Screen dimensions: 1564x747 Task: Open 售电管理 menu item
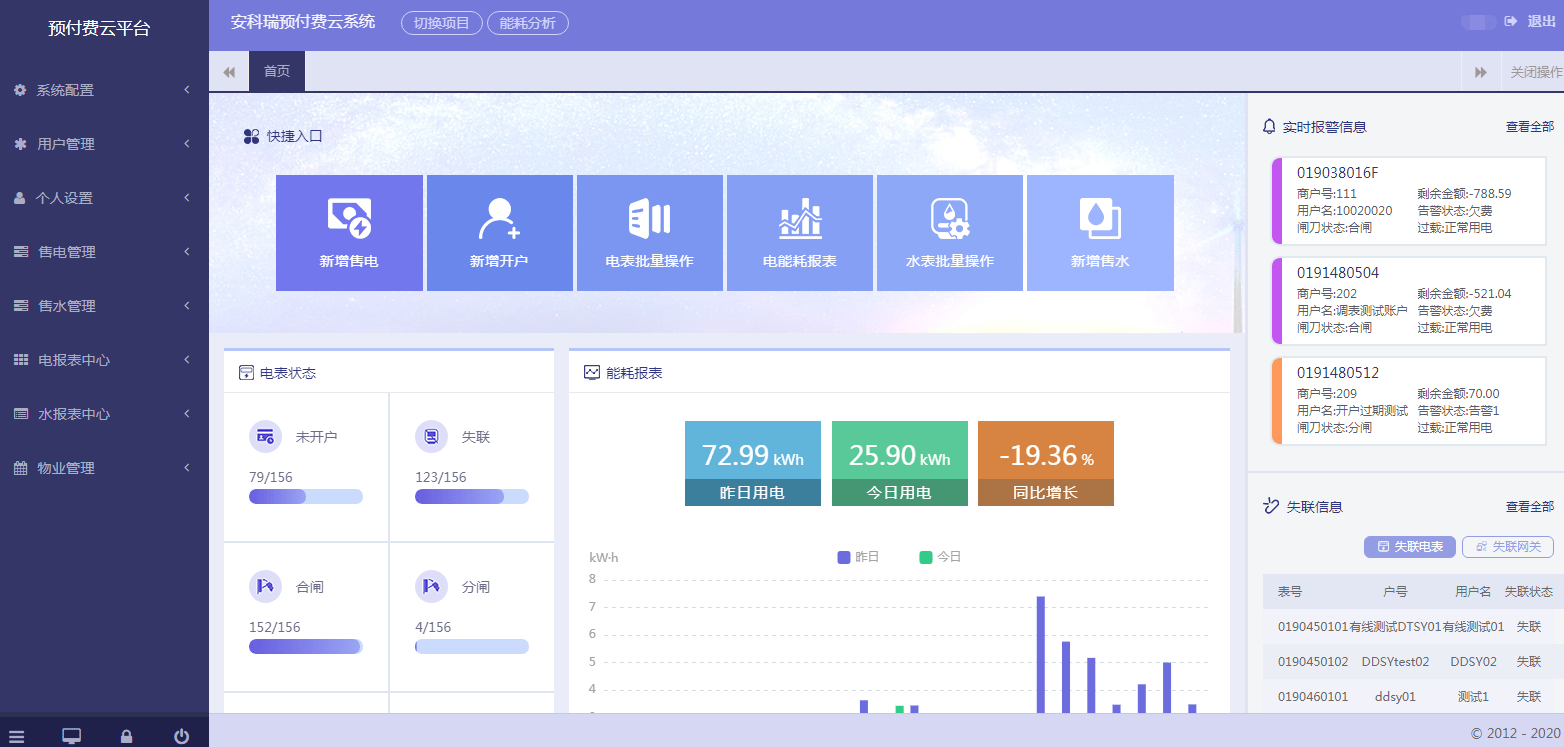(x=104, y=252)
